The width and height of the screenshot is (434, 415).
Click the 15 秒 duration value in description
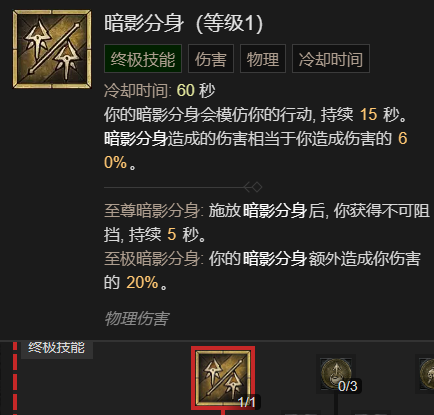click(x=380, y=115)
